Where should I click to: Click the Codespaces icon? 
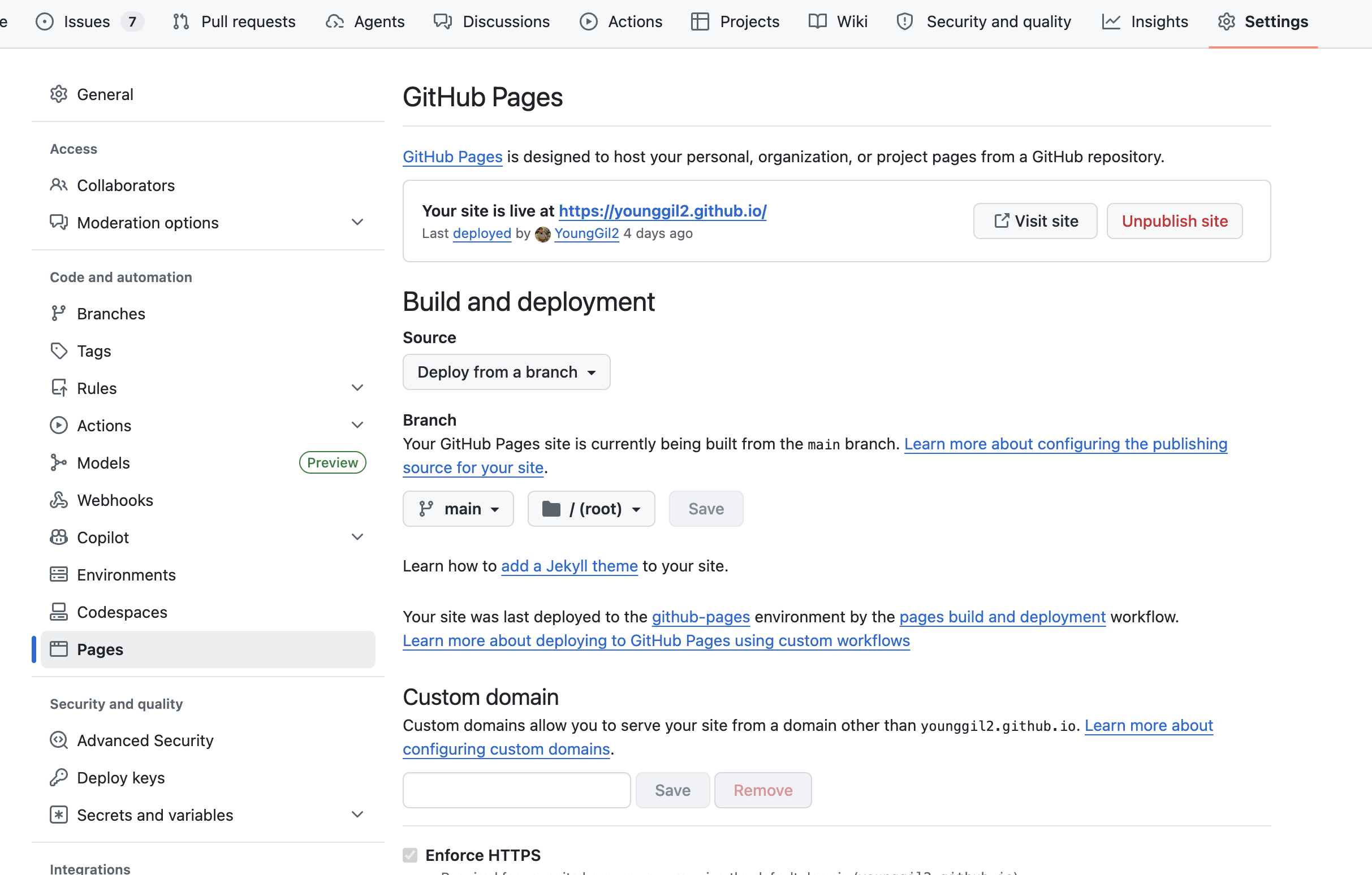59,612
